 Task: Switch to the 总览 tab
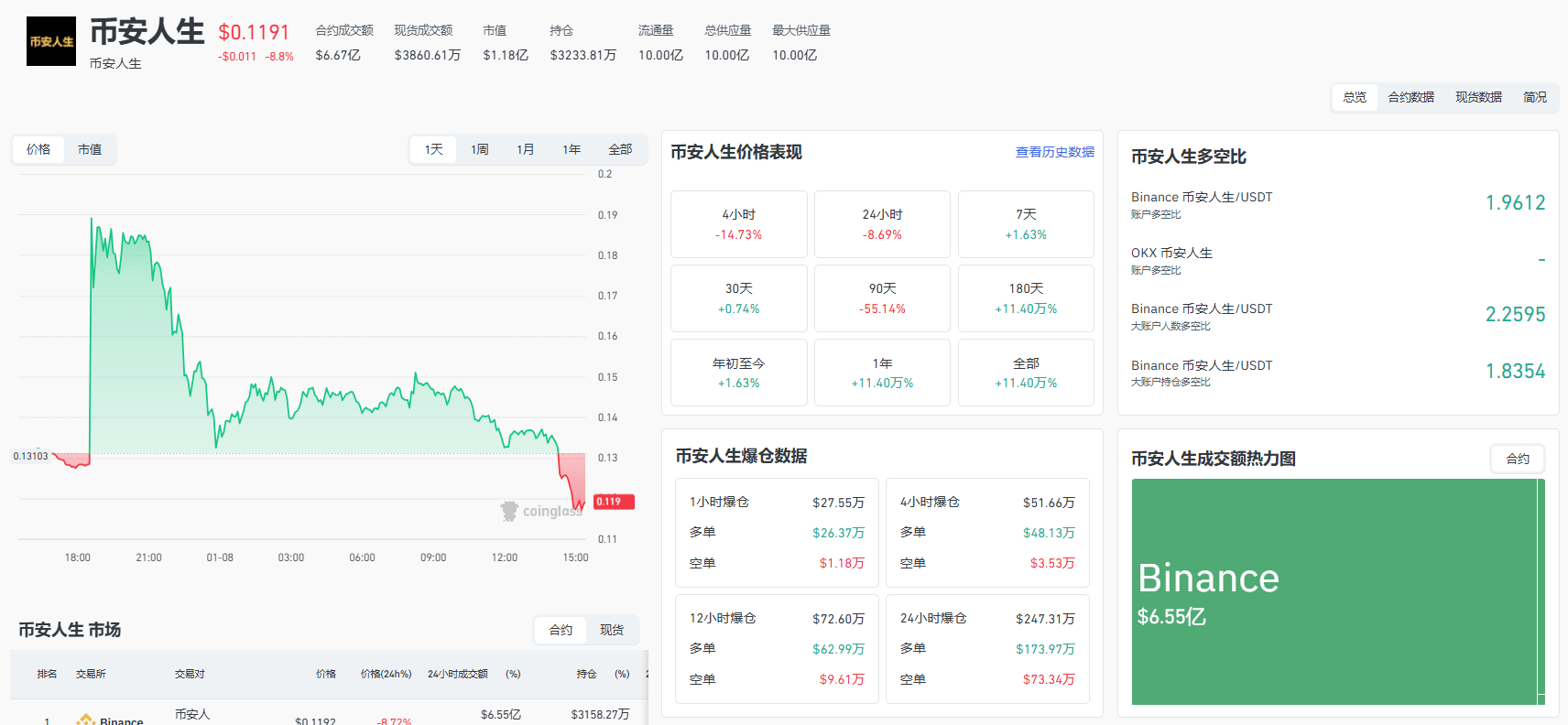pos(1355,97)
